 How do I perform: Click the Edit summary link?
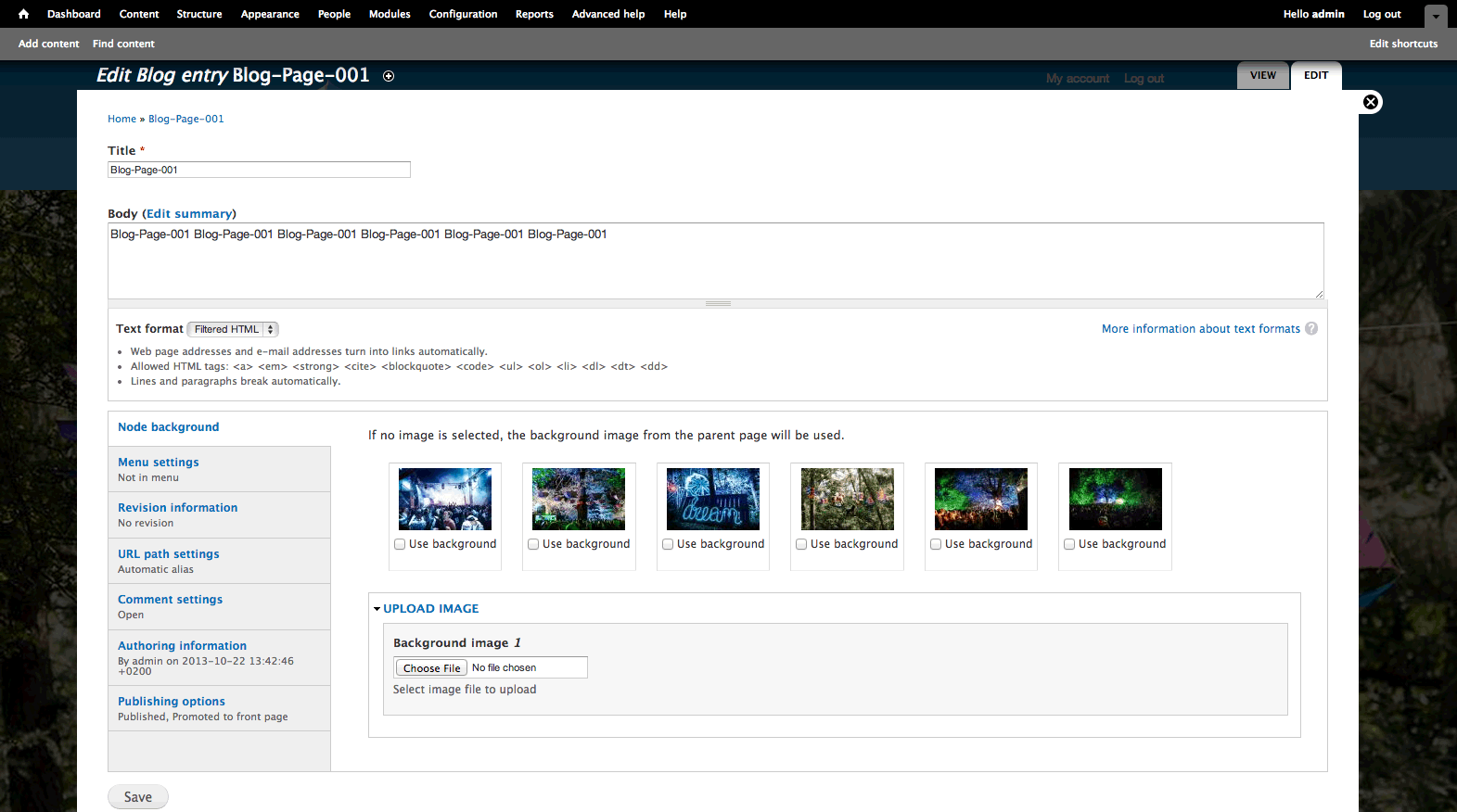[189, 213]
